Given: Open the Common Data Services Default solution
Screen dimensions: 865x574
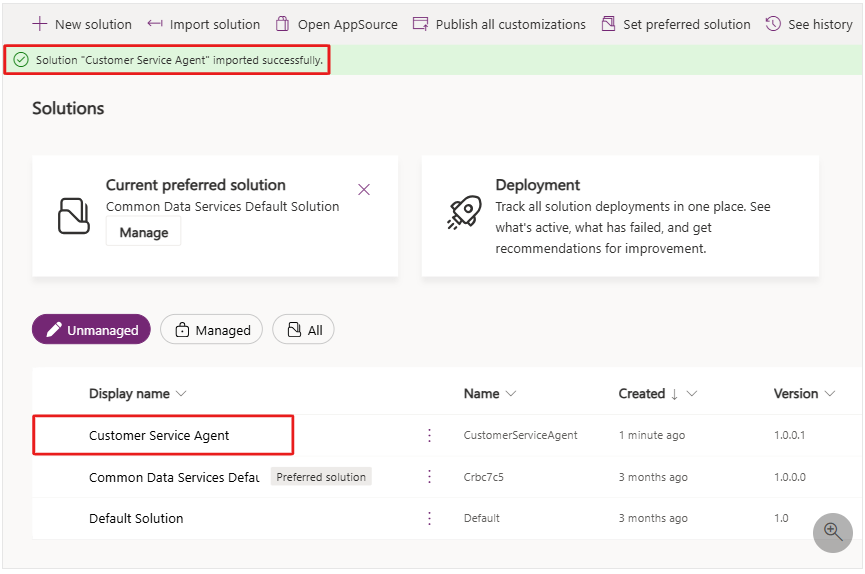Looking at the screenshot, I should [x=174, y=477].
